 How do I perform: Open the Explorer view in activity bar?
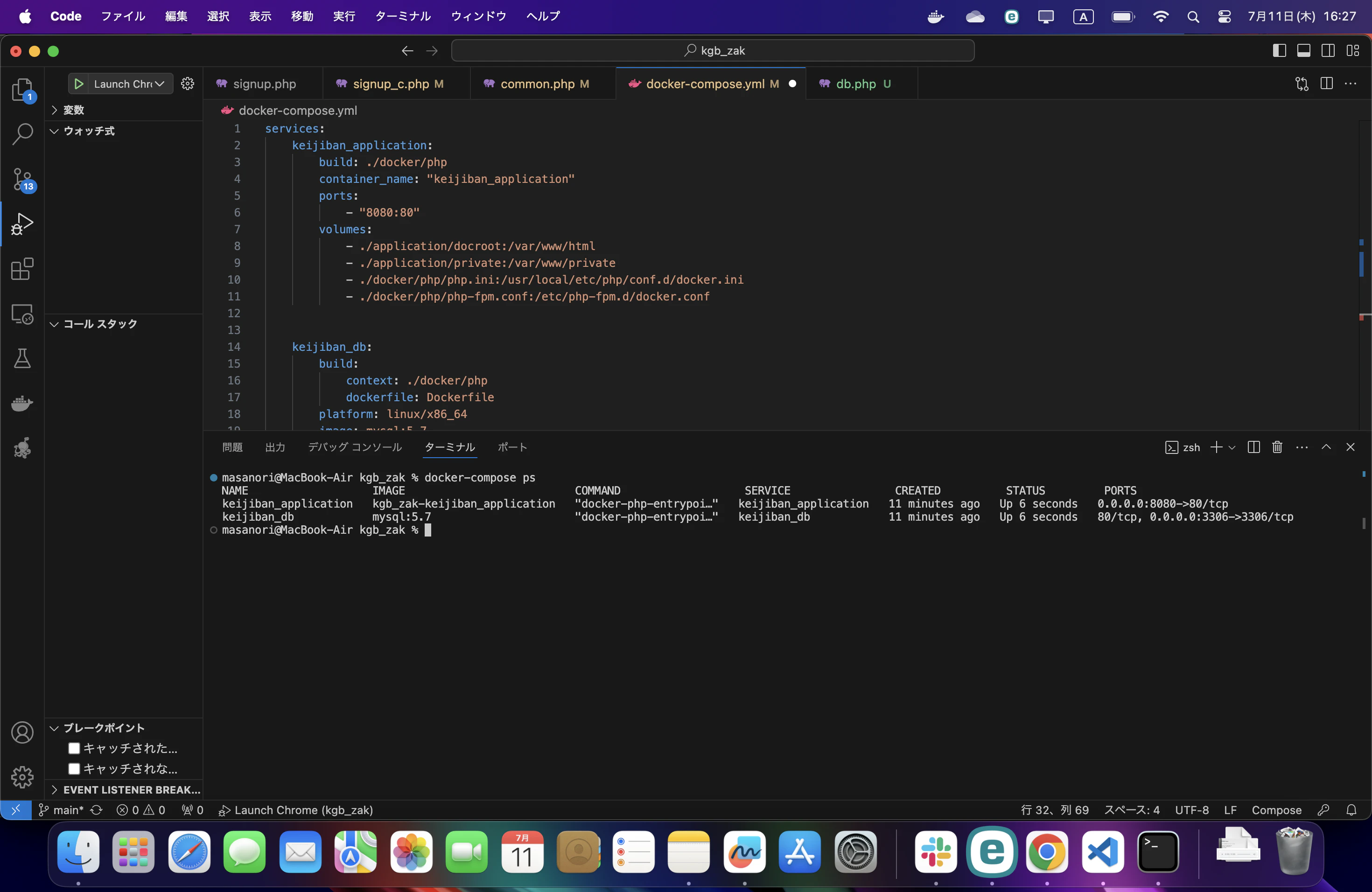pos(22,89)
